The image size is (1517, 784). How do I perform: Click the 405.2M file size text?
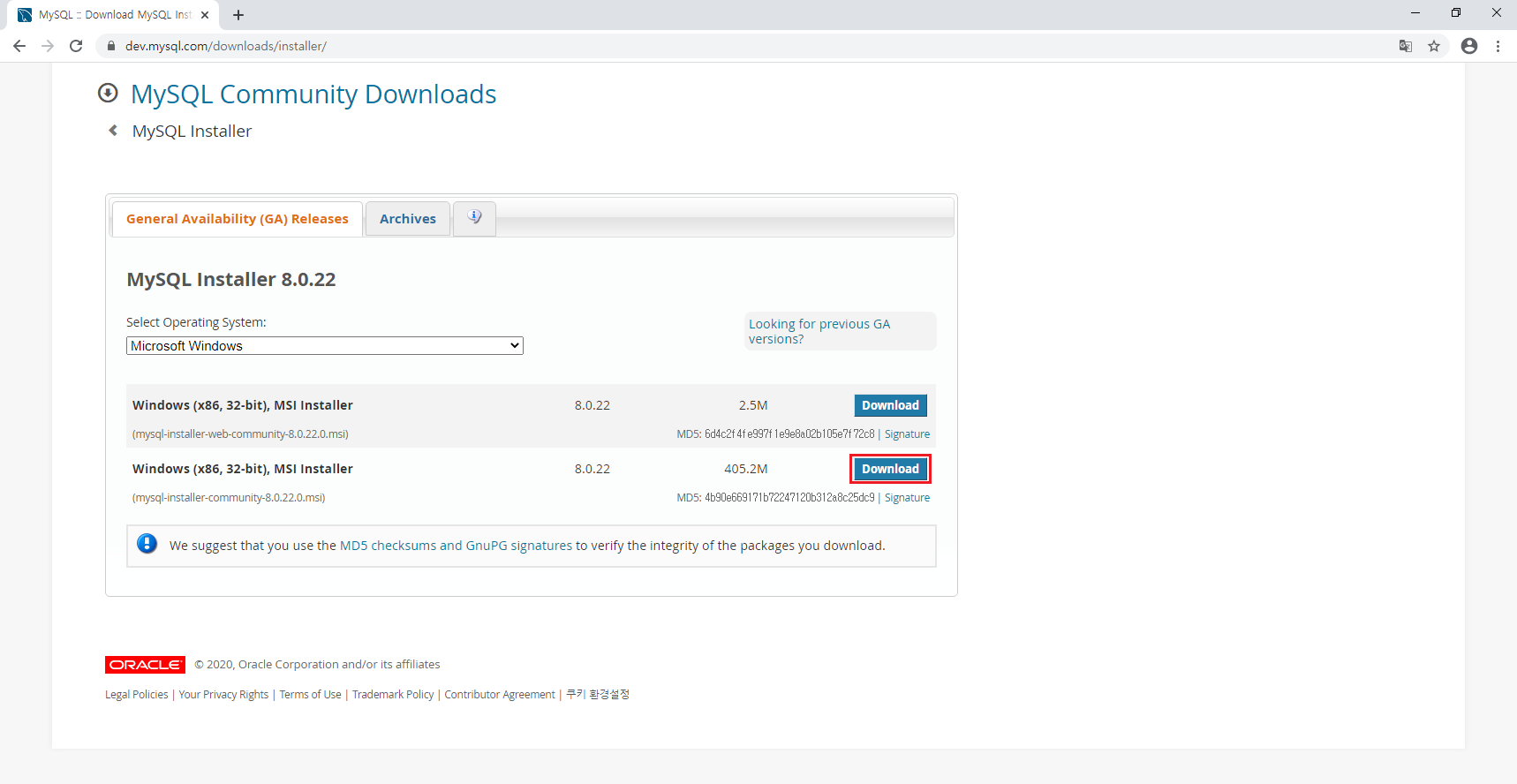pos(746,469)
